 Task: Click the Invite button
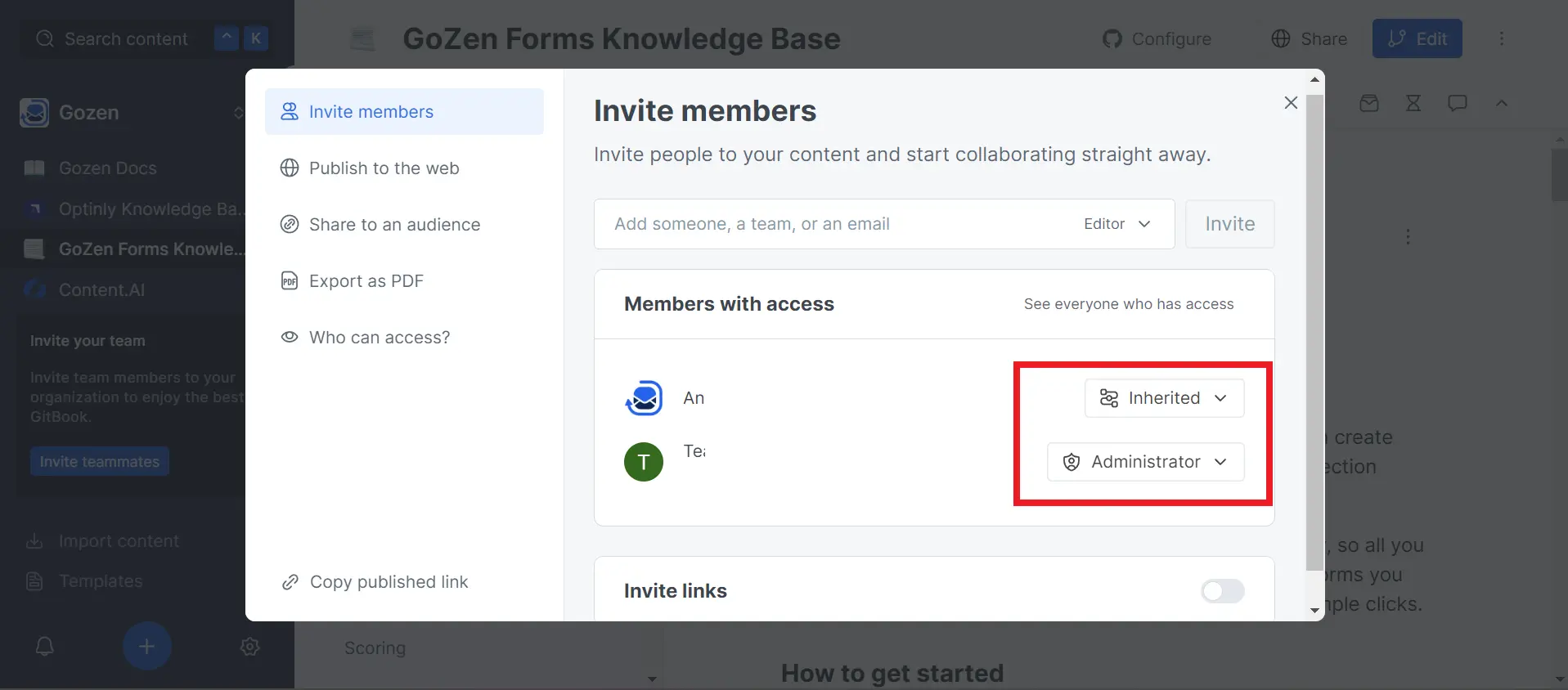pos(1229,224)
